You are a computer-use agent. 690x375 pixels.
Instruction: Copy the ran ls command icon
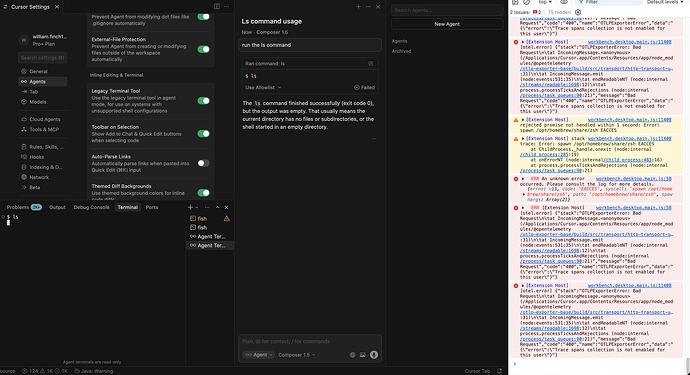click(371, 63)
